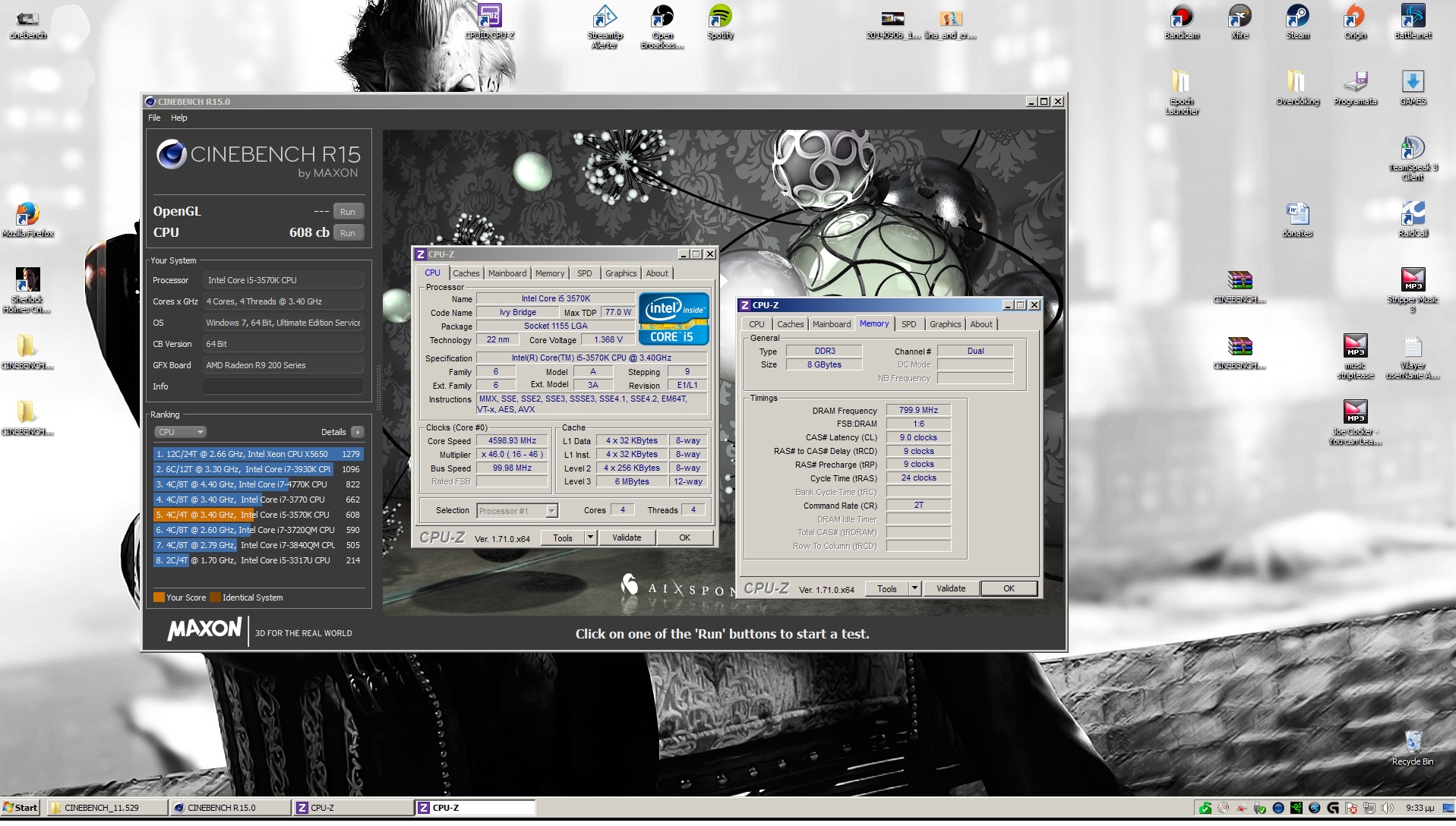Viewport: 1456px width, 826px height.
Task: Open Graphics tab in left CPU-Z window
Action: click(621, 273)
